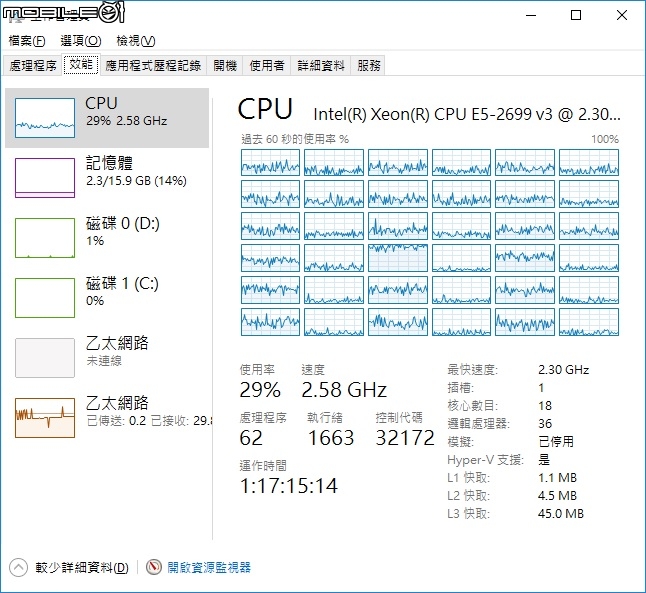Select the 效能 tab
Image resolution: width=646 pixels, height=593 pixels.
coord(81,64)
